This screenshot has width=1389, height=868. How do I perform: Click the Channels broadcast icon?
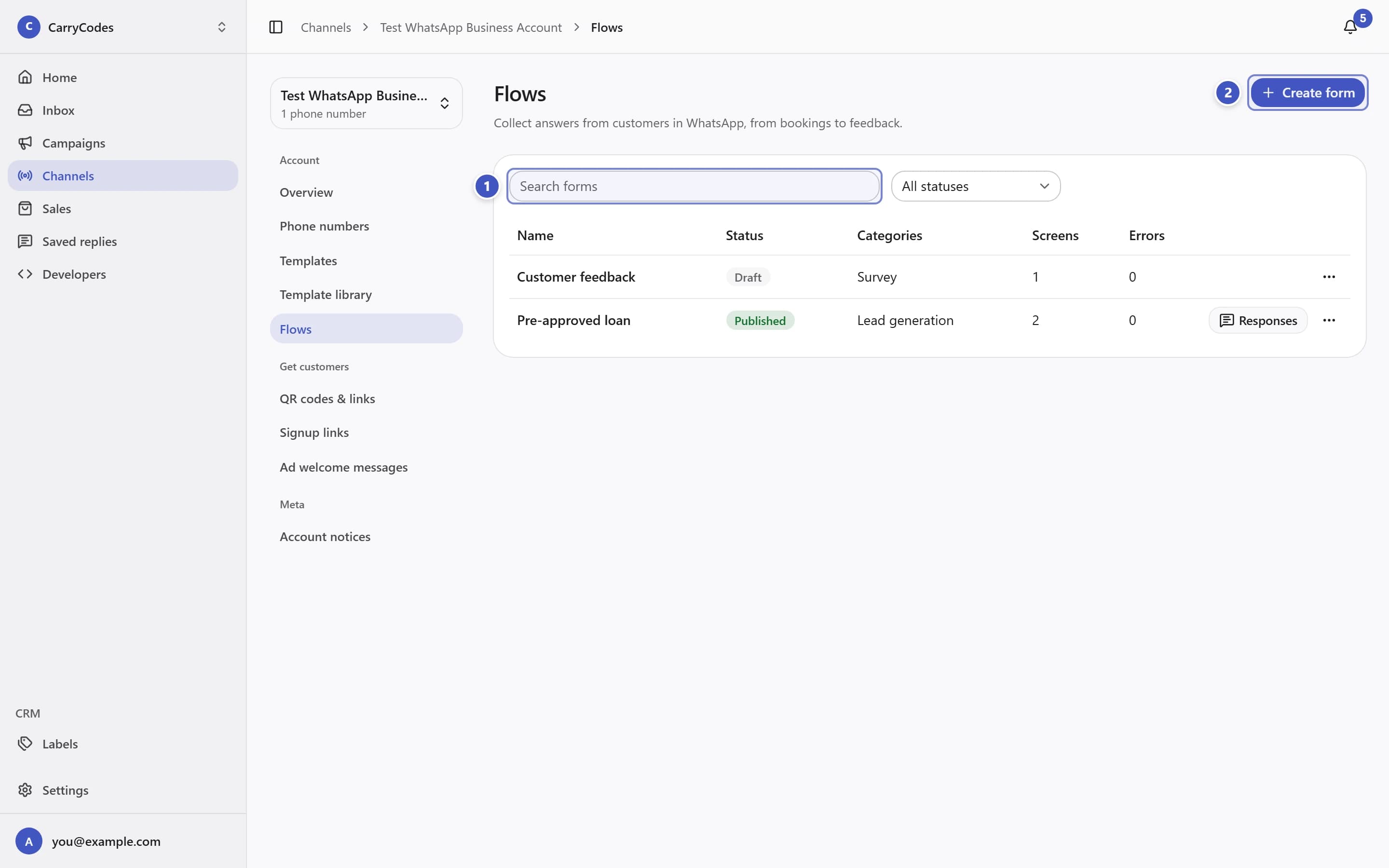click(x=25, y=175)
